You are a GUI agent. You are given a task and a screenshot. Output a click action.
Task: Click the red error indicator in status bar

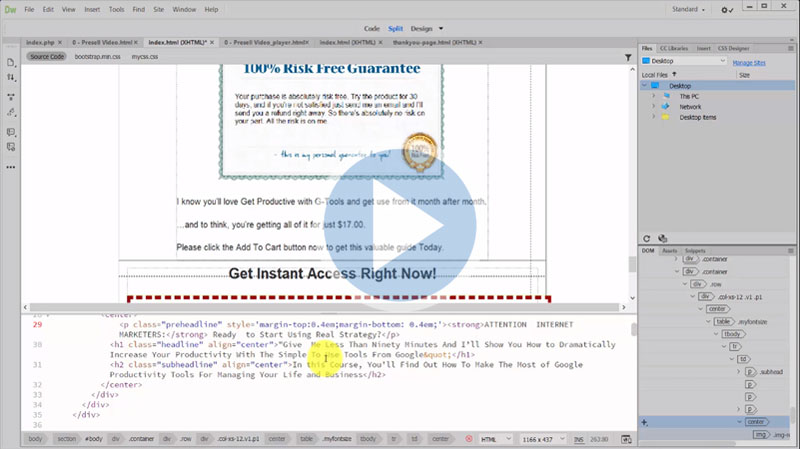pos(468,439)
